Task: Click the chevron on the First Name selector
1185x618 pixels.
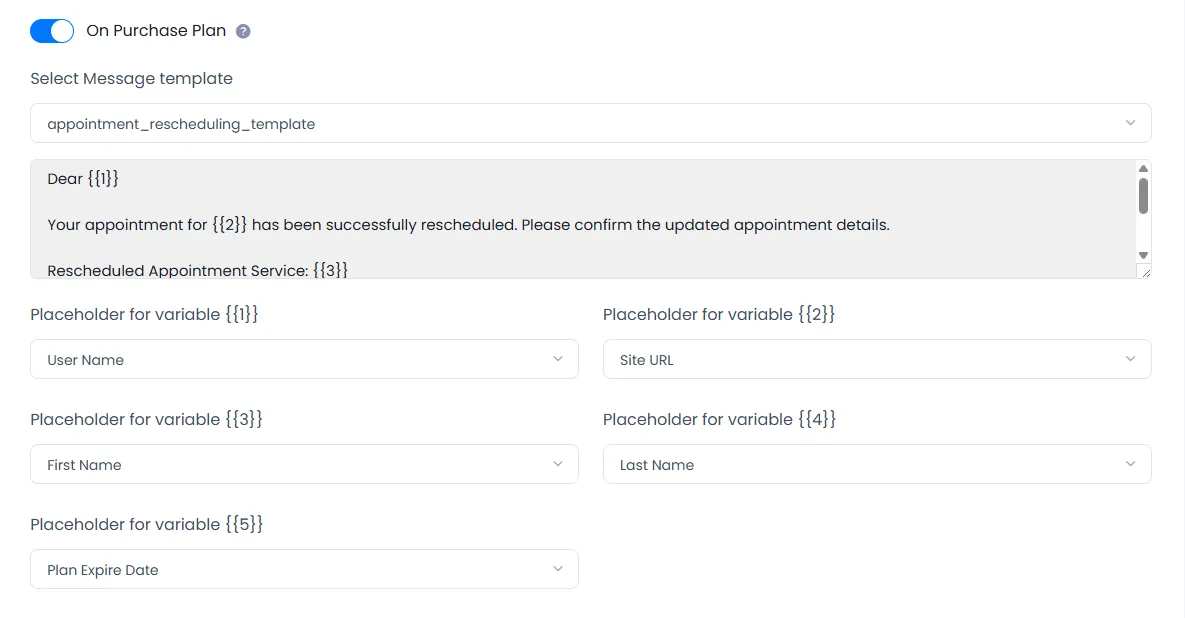Action: click(x=558, y=464)
